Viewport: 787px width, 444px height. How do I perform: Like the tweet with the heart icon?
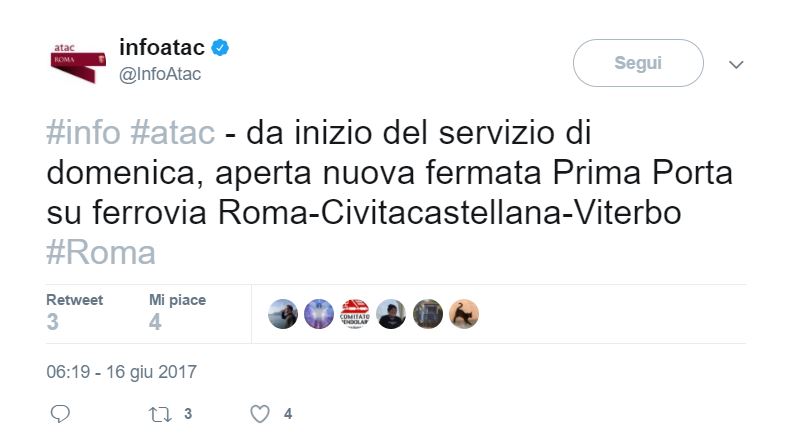click(259, 413)
